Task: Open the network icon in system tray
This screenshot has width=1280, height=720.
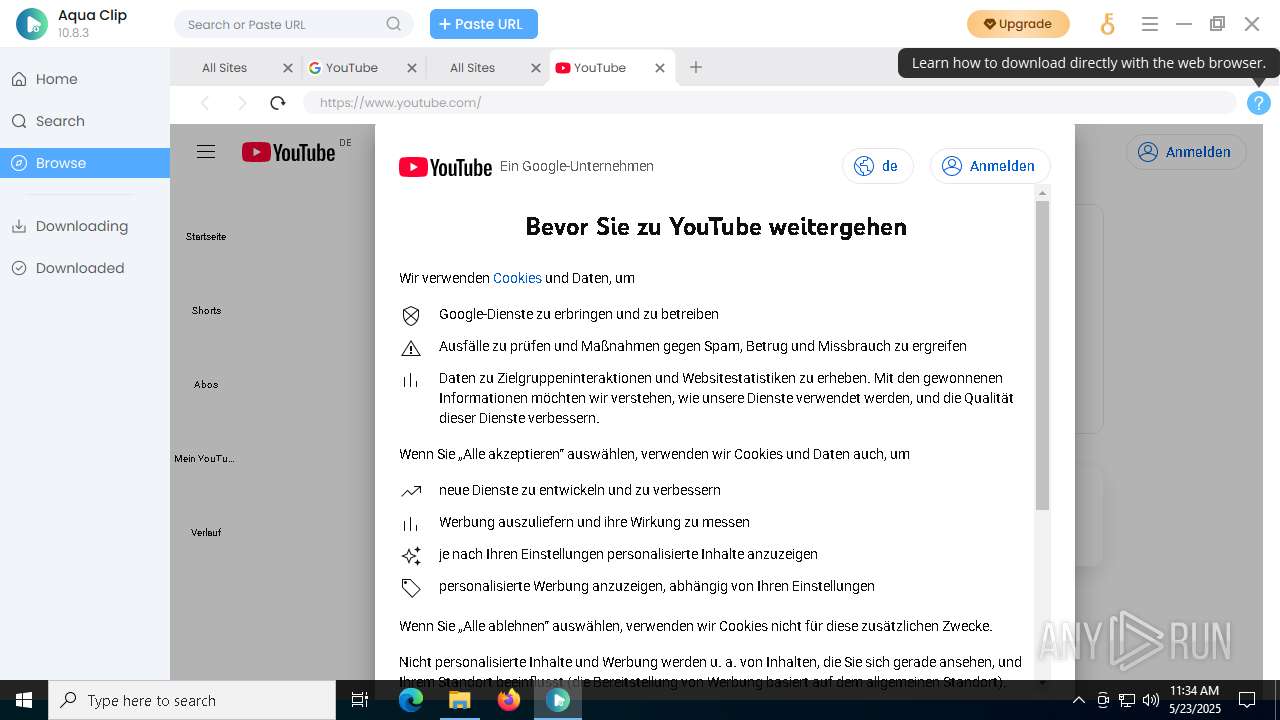Action: (x=1127, y=700)
